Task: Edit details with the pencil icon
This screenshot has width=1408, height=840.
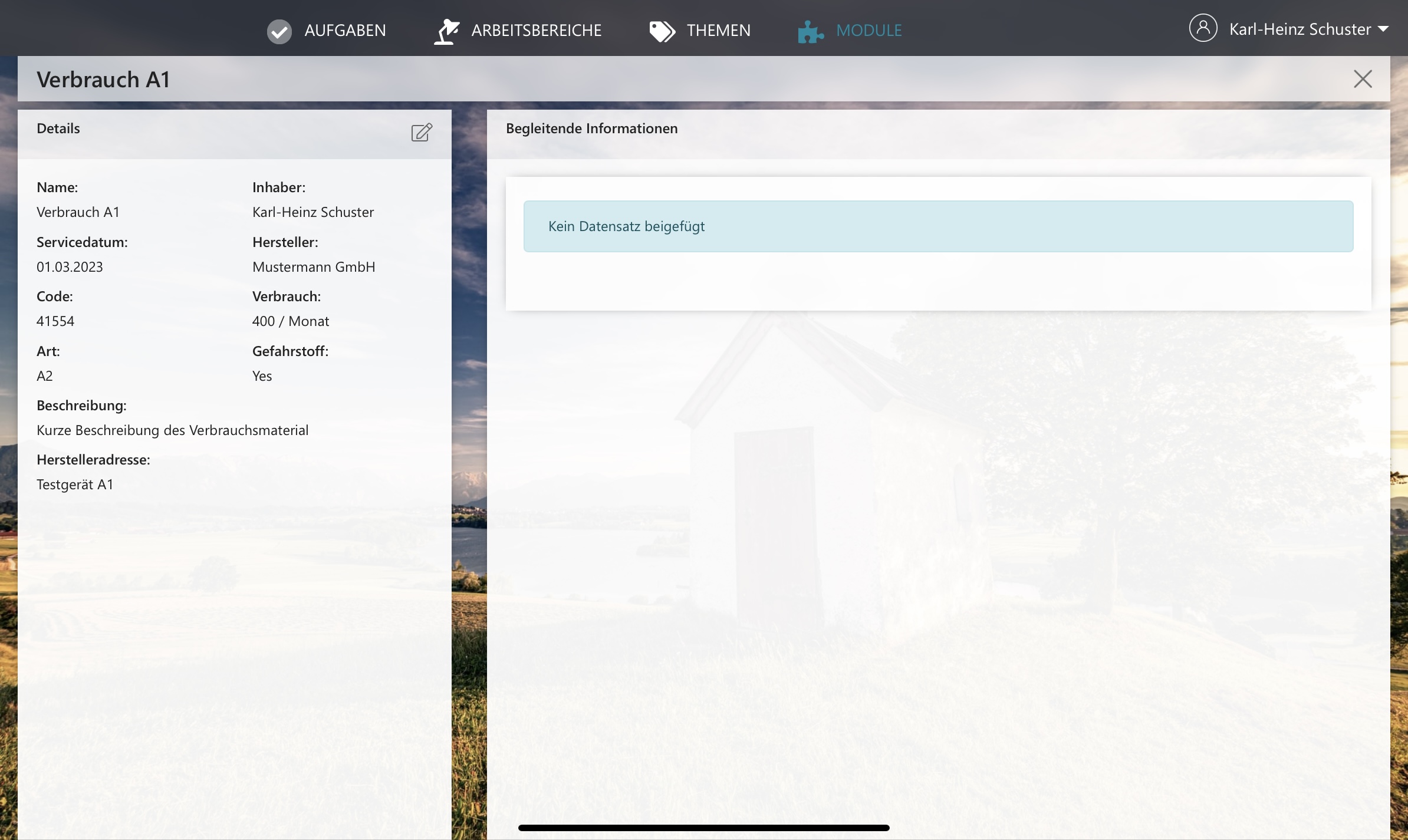Action: pos(422,132)
